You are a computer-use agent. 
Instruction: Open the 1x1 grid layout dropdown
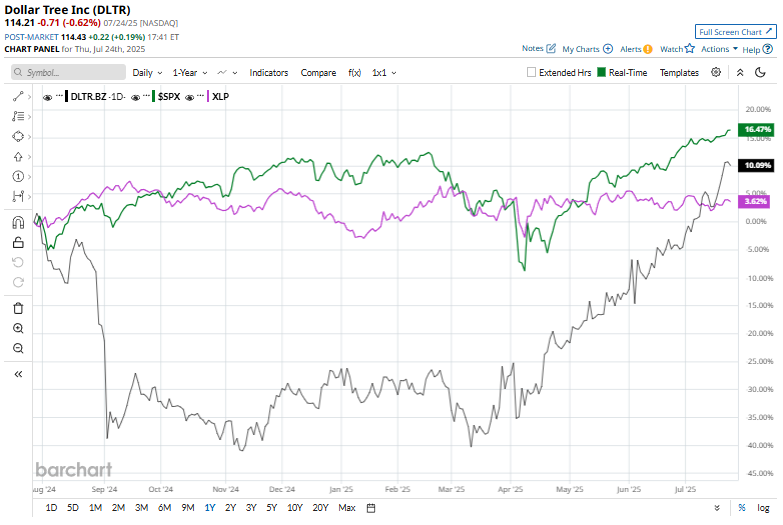pos(384,73)
